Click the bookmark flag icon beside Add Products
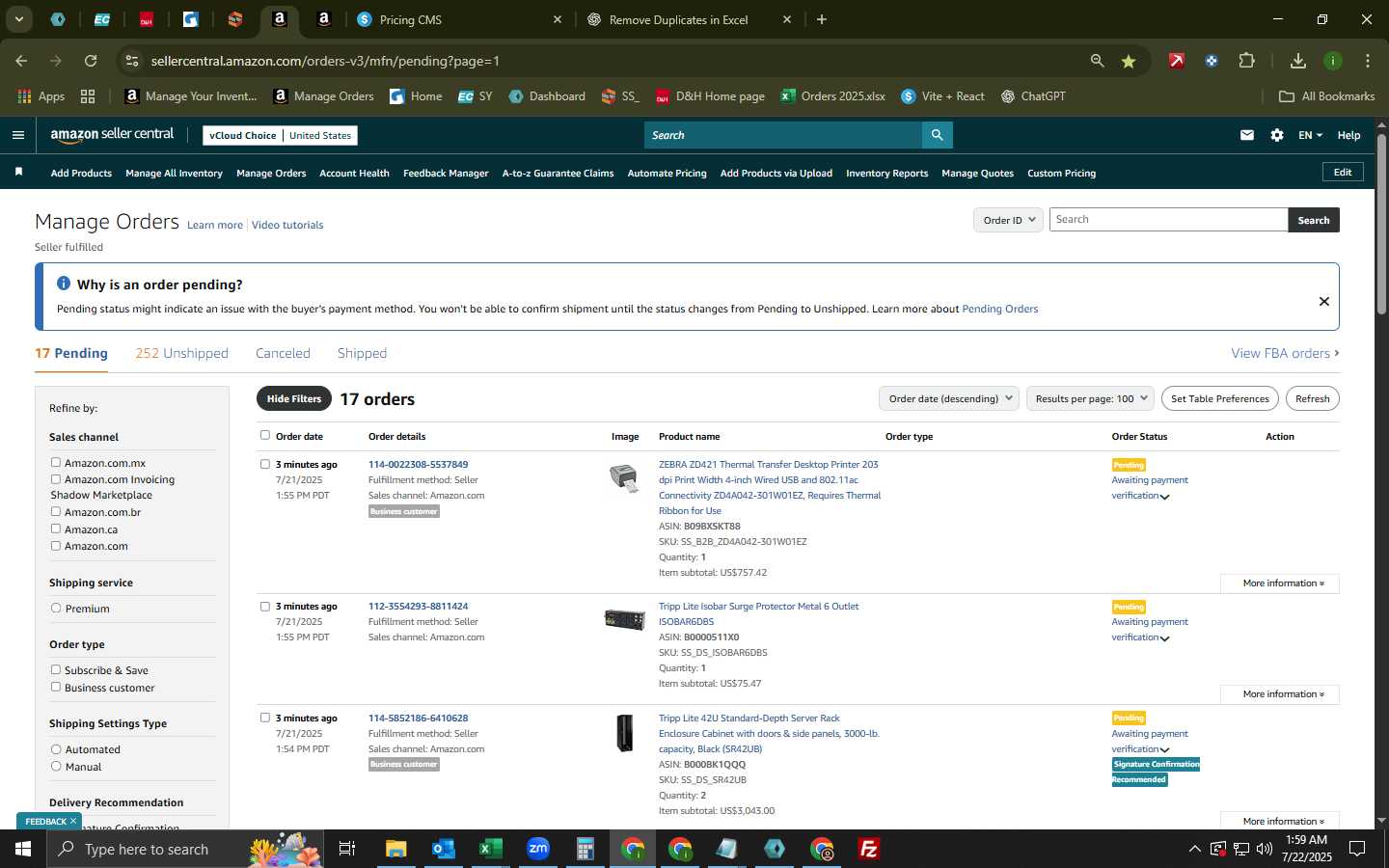1389x868 pixels. tap(18, 172)
